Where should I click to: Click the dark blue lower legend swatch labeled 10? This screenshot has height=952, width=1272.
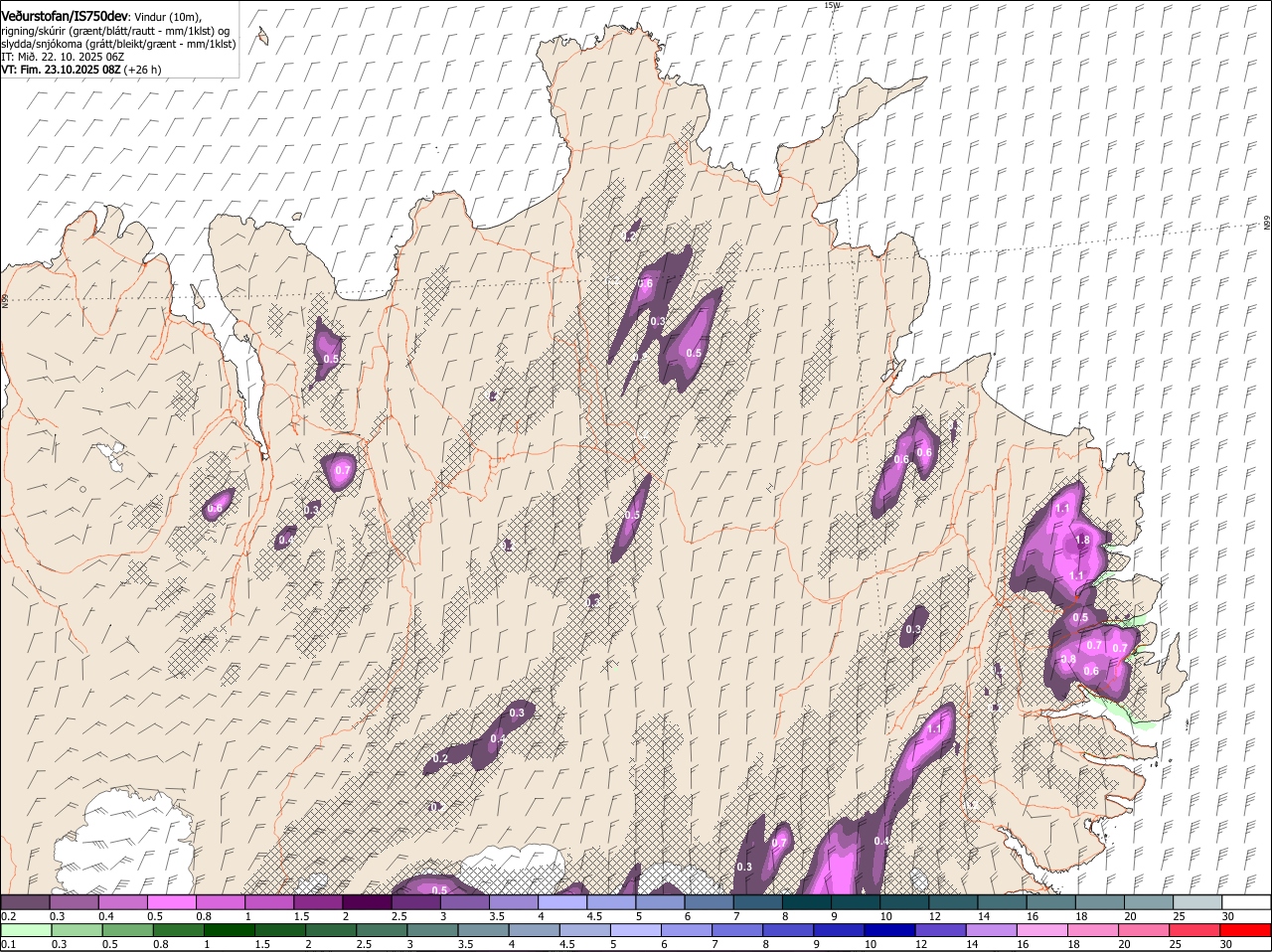tap(889, 931)
